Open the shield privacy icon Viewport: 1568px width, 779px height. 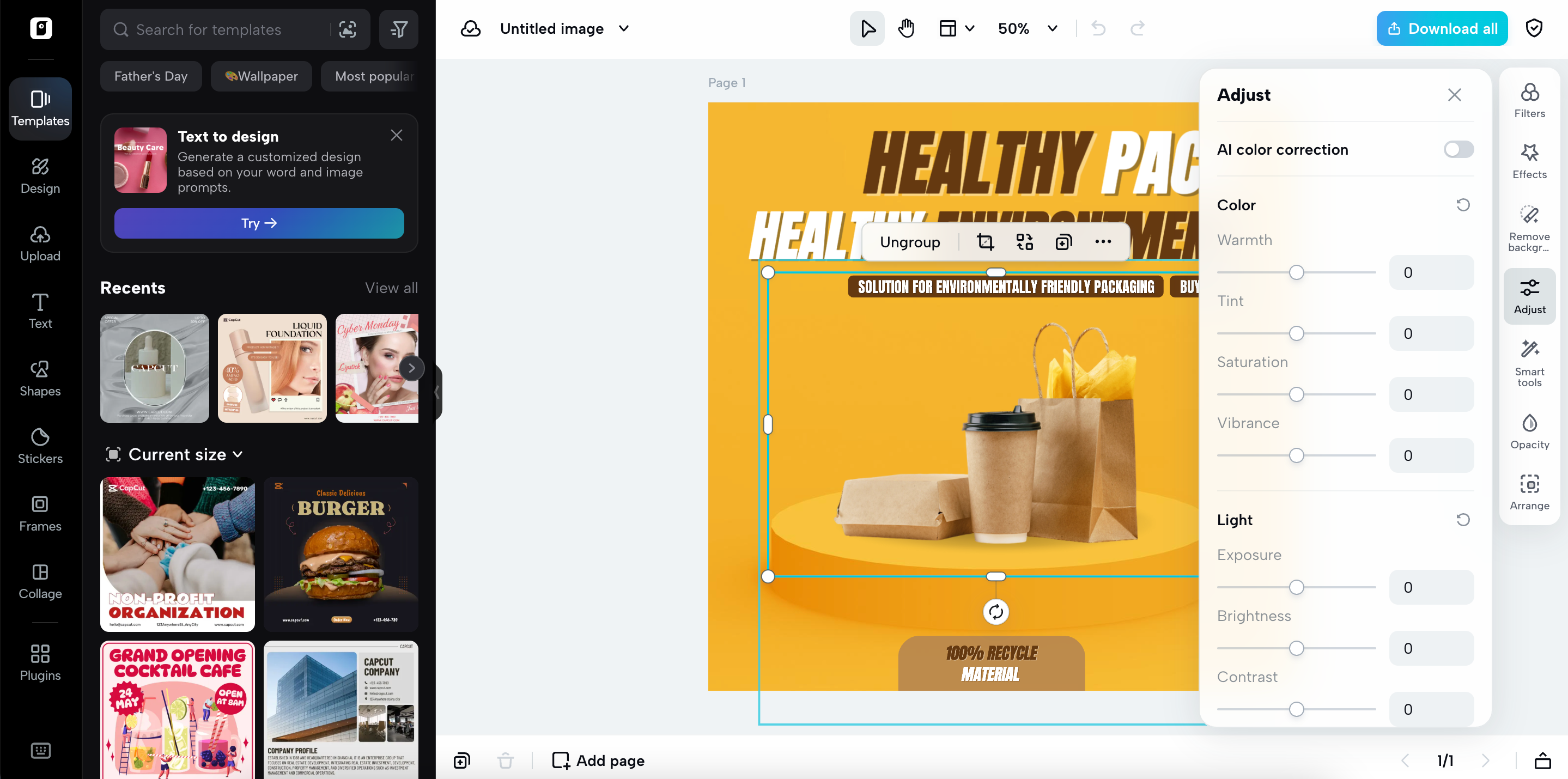(1534, 29)
